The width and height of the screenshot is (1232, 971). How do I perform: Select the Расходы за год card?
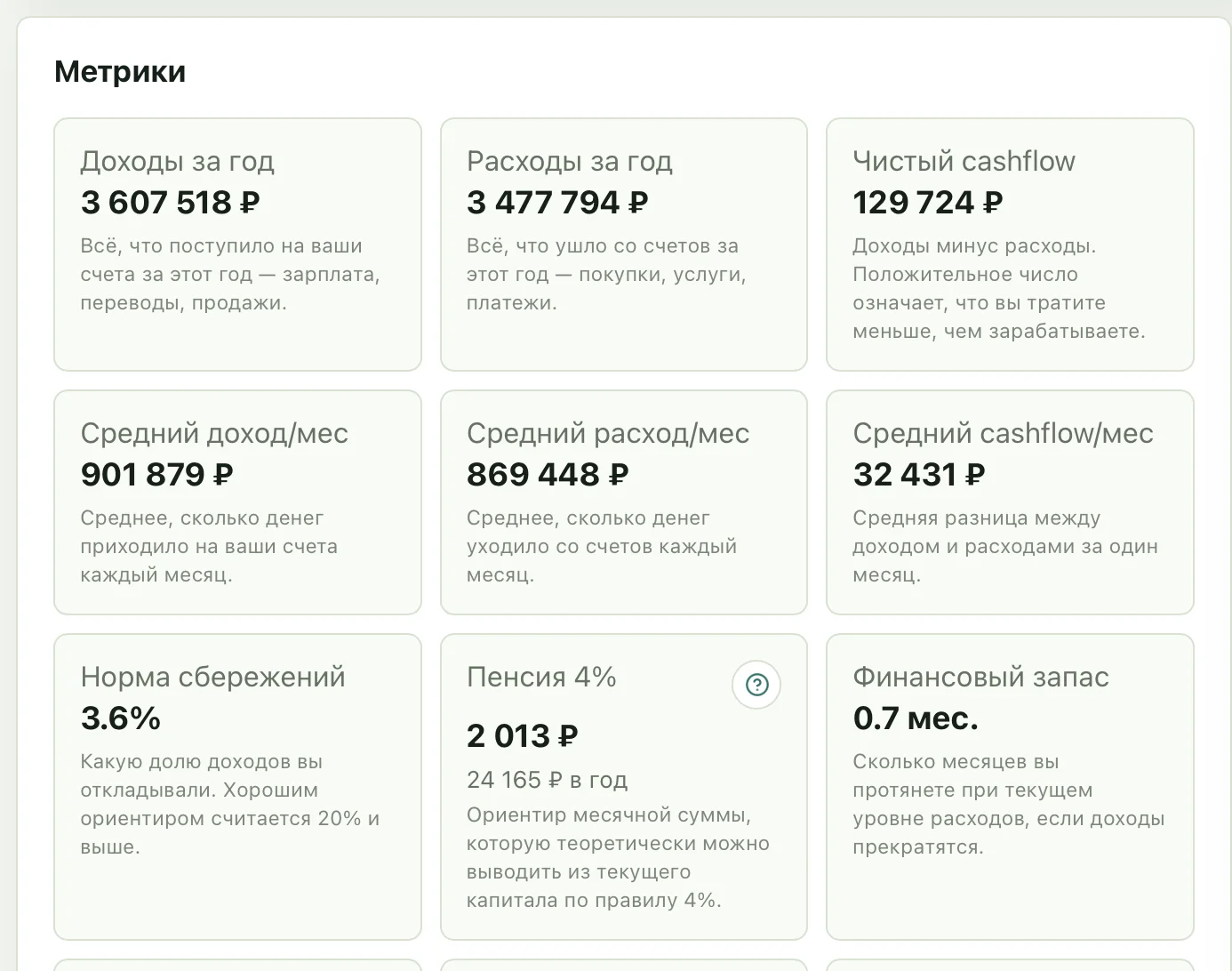point(624,245)
